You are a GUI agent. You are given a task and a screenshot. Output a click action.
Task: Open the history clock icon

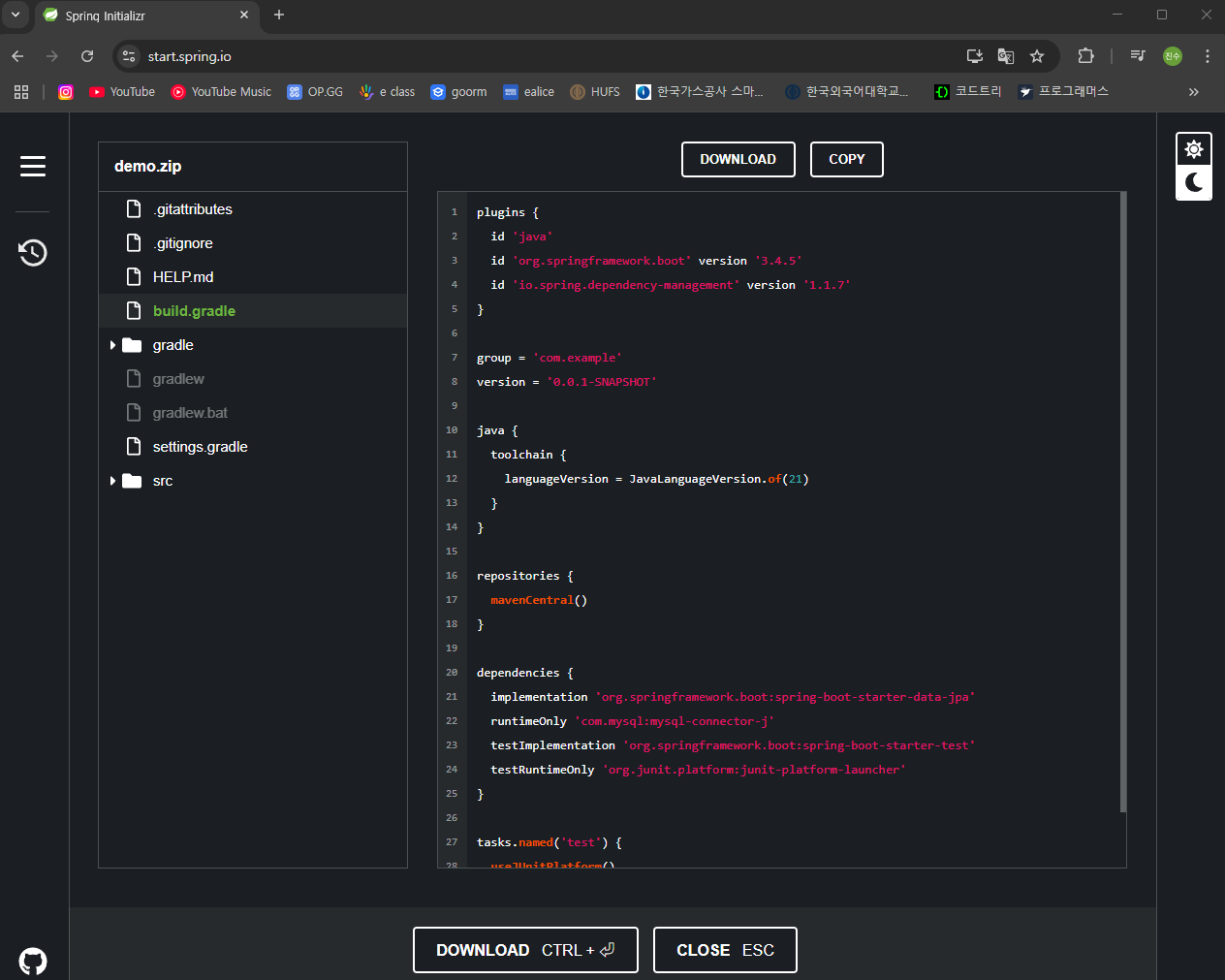(33, 253)
